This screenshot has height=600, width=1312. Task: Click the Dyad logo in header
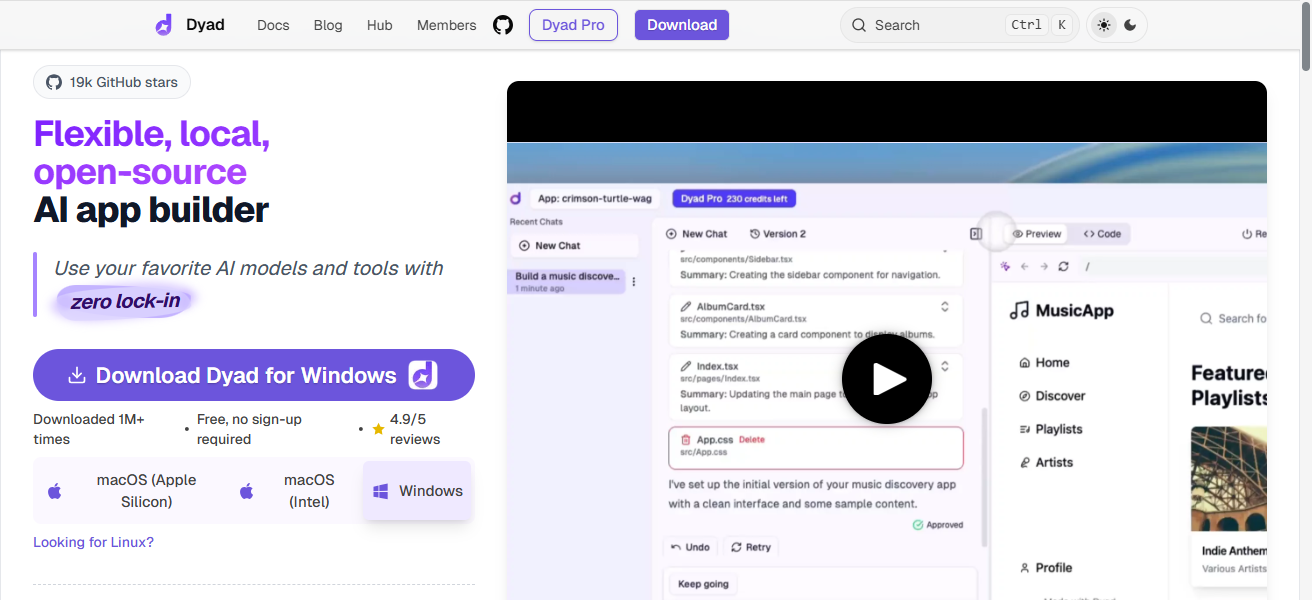pyautogui.click(x=190, y=25)
